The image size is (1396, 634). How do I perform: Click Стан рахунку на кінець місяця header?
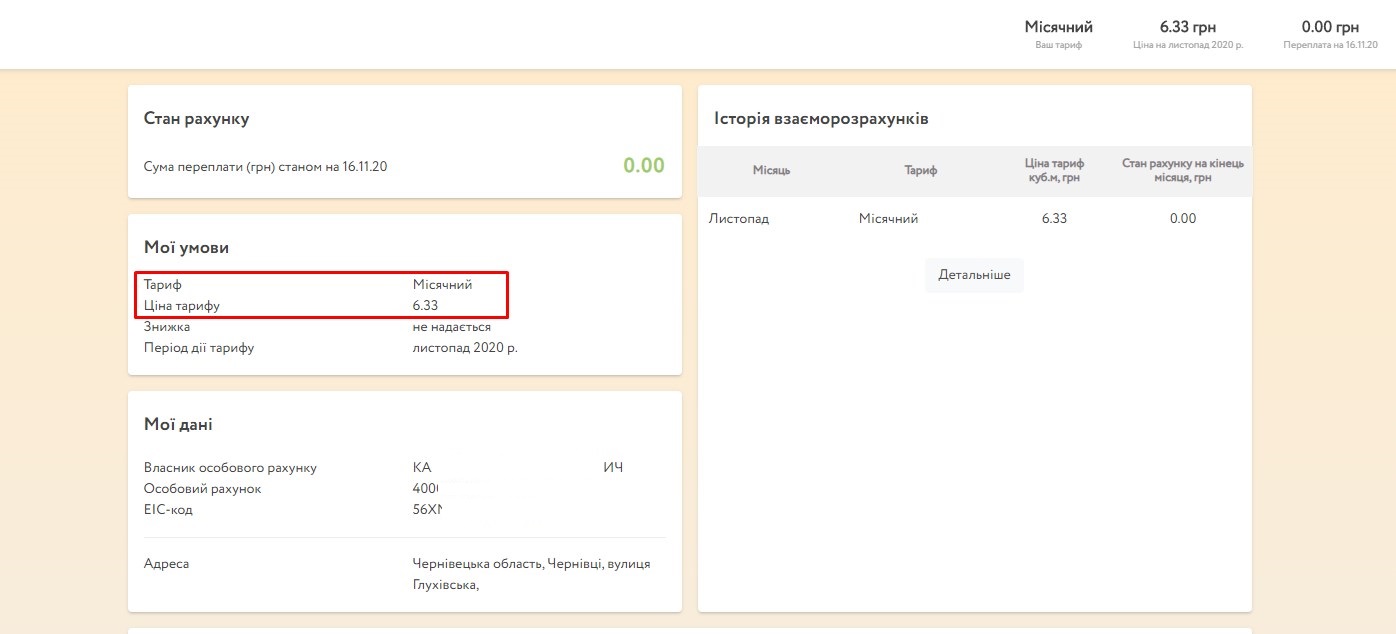coord(1182,170)
